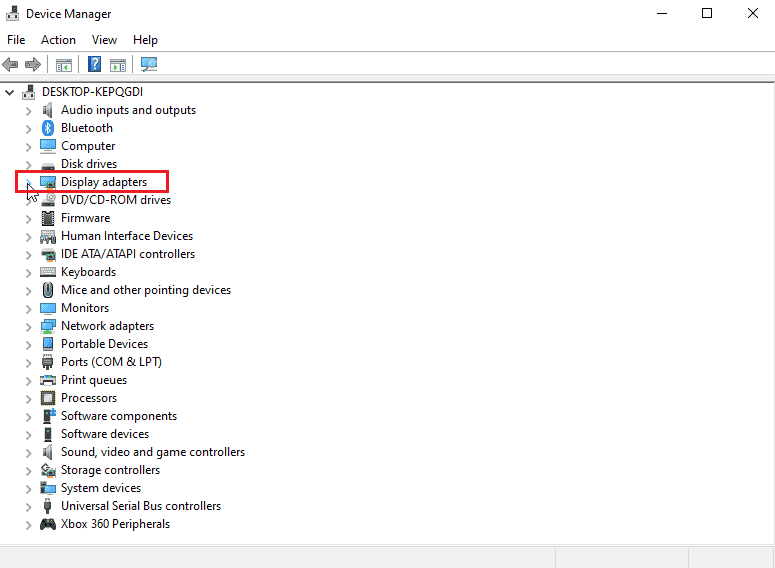Screen dimensions: 775x568
Task: Expand the Monitors node arrow
Action: click(x=29, y=308)
